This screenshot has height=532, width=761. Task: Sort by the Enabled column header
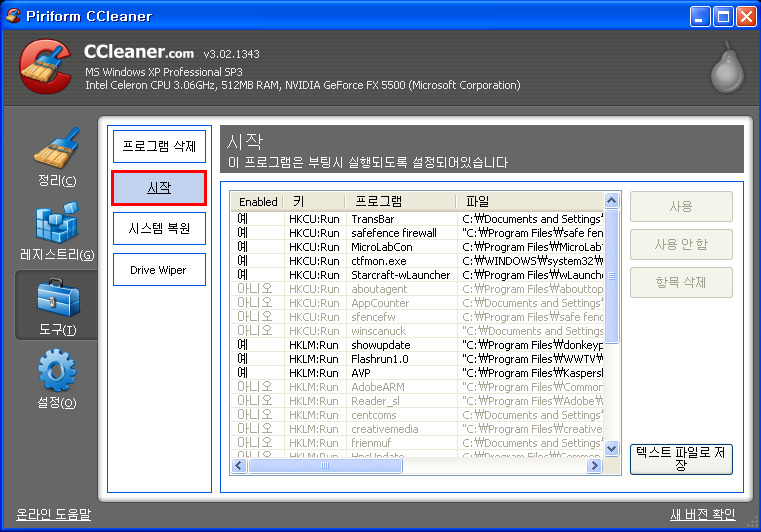[258, 201]
